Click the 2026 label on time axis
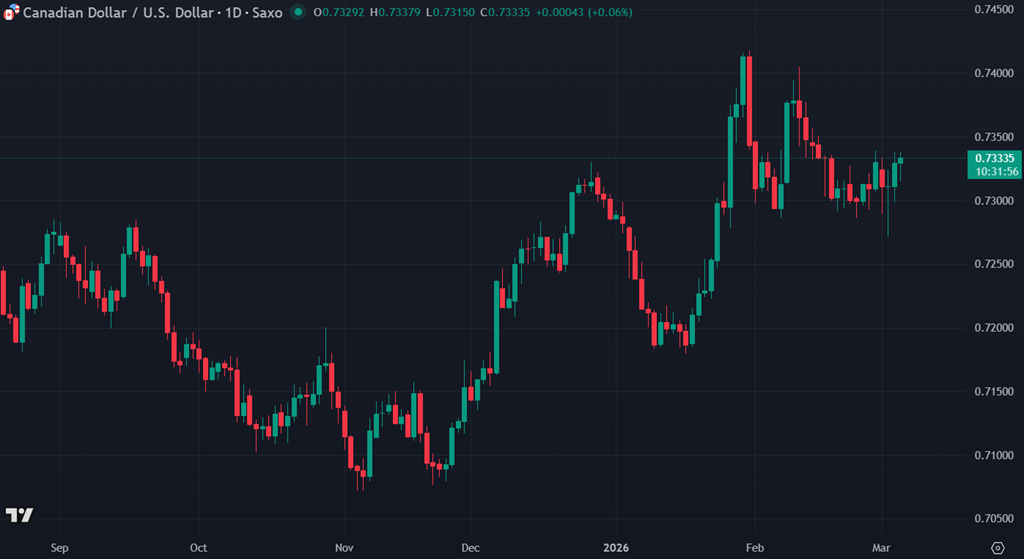 [x=616, y=548]
